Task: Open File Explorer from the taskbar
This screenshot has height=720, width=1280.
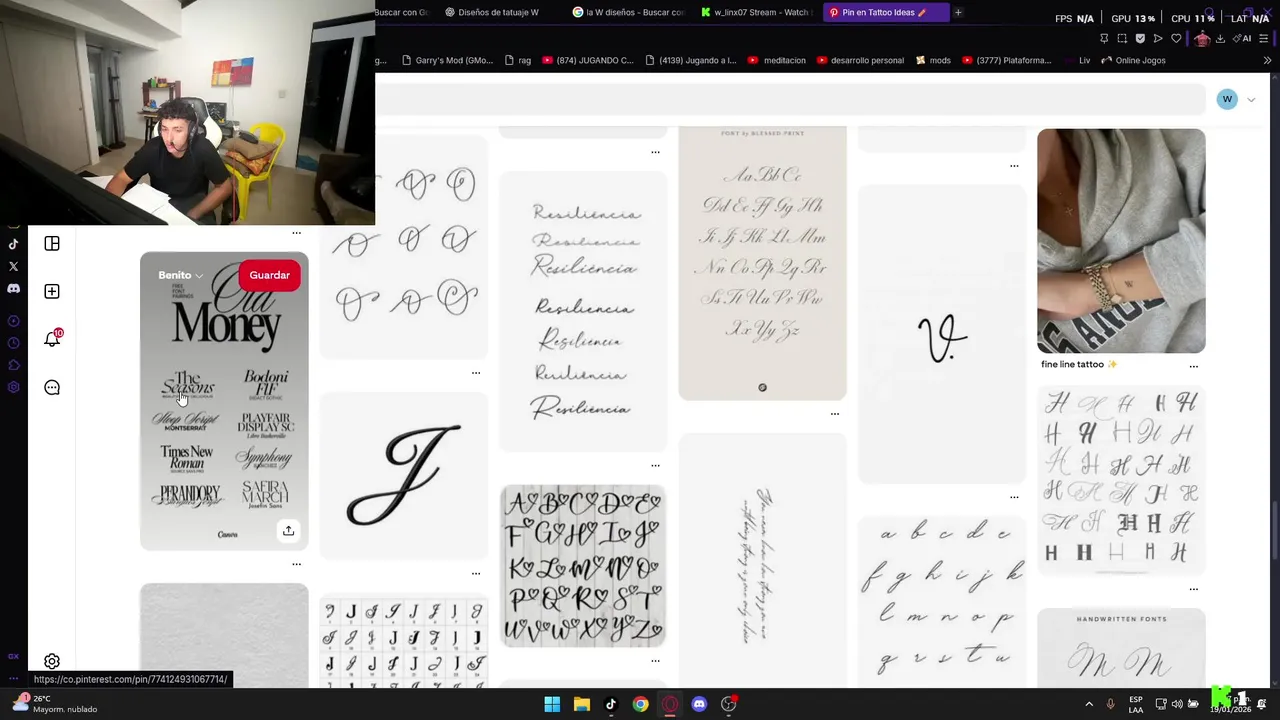Action: (582, 704)
